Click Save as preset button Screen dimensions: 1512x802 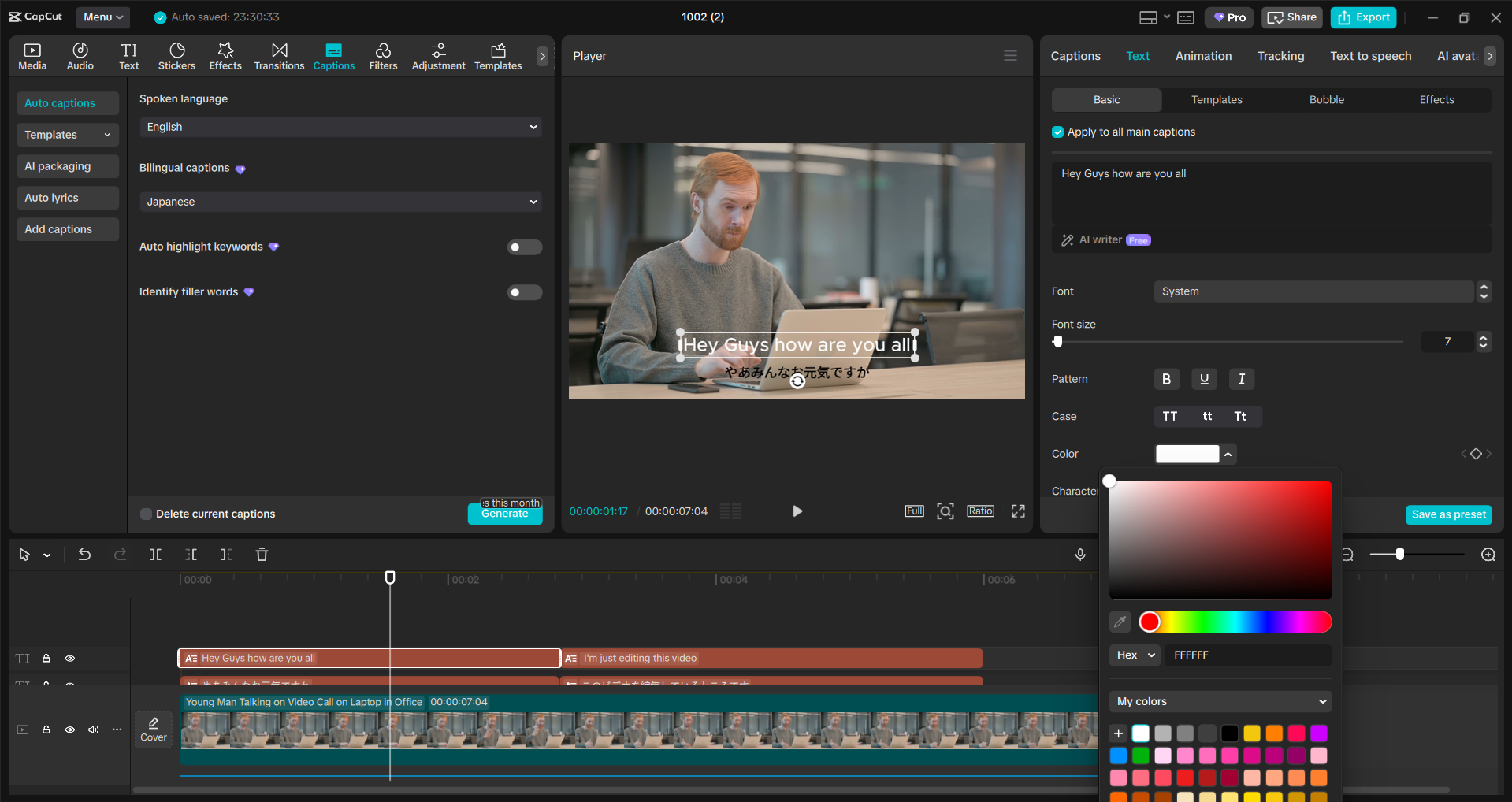click(x=1448, y=514)
